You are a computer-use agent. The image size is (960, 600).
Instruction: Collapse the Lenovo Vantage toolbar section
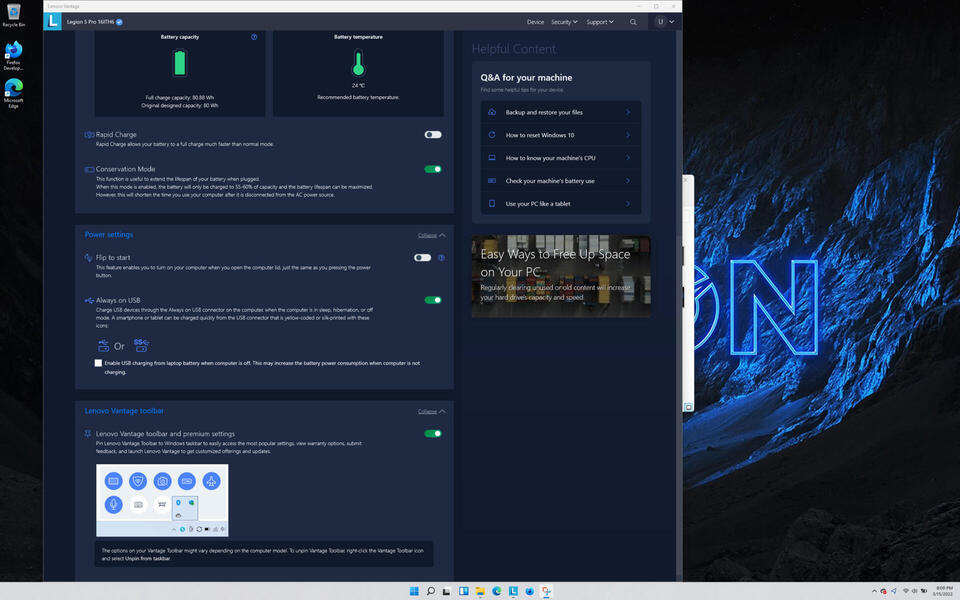[x=432, y=411]
